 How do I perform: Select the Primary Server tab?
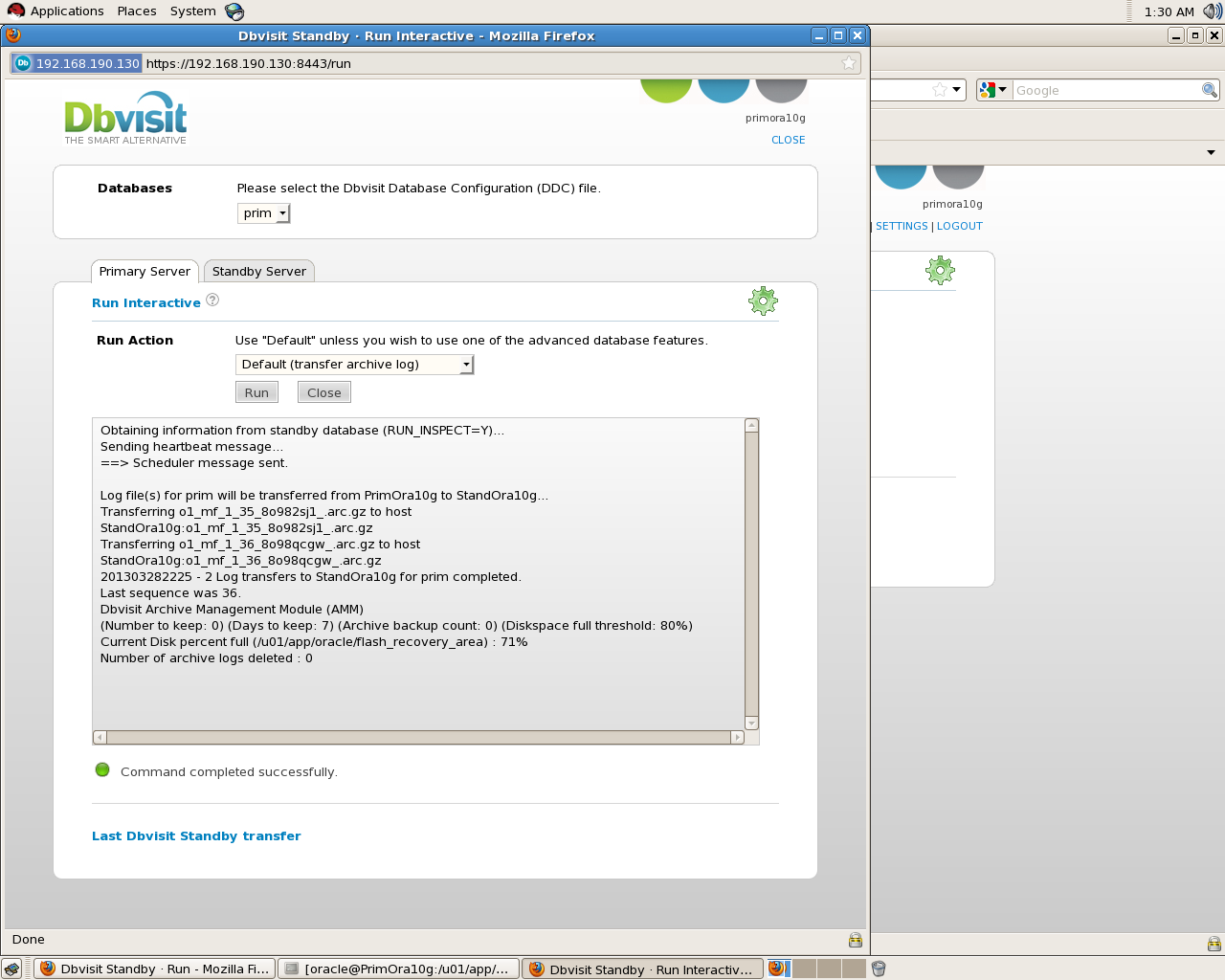point(145,272)
